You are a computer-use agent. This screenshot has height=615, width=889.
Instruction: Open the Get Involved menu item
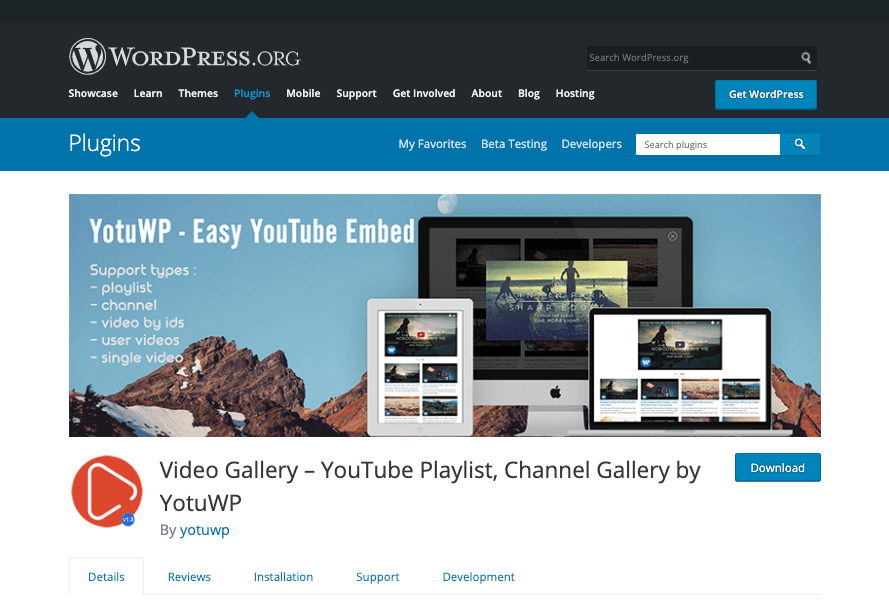tap(424, 94)
